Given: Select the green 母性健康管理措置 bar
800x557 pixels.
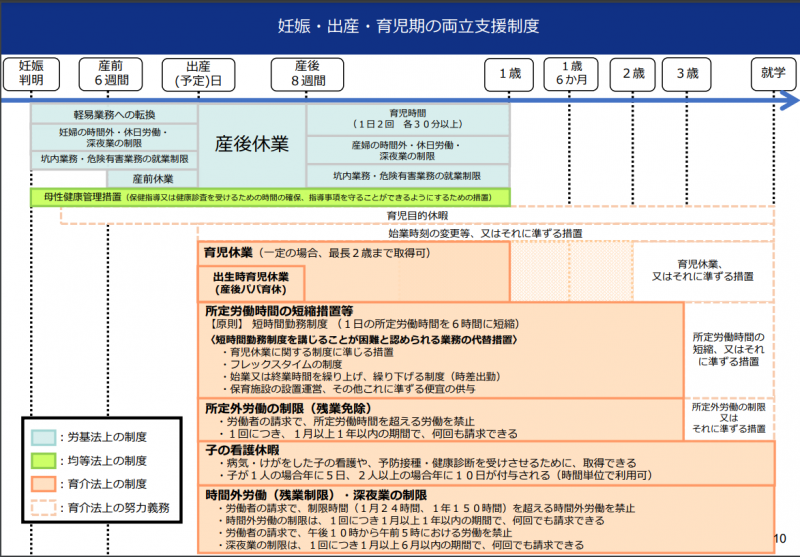Looking at the screenshot, I should (x=270, y=197).
